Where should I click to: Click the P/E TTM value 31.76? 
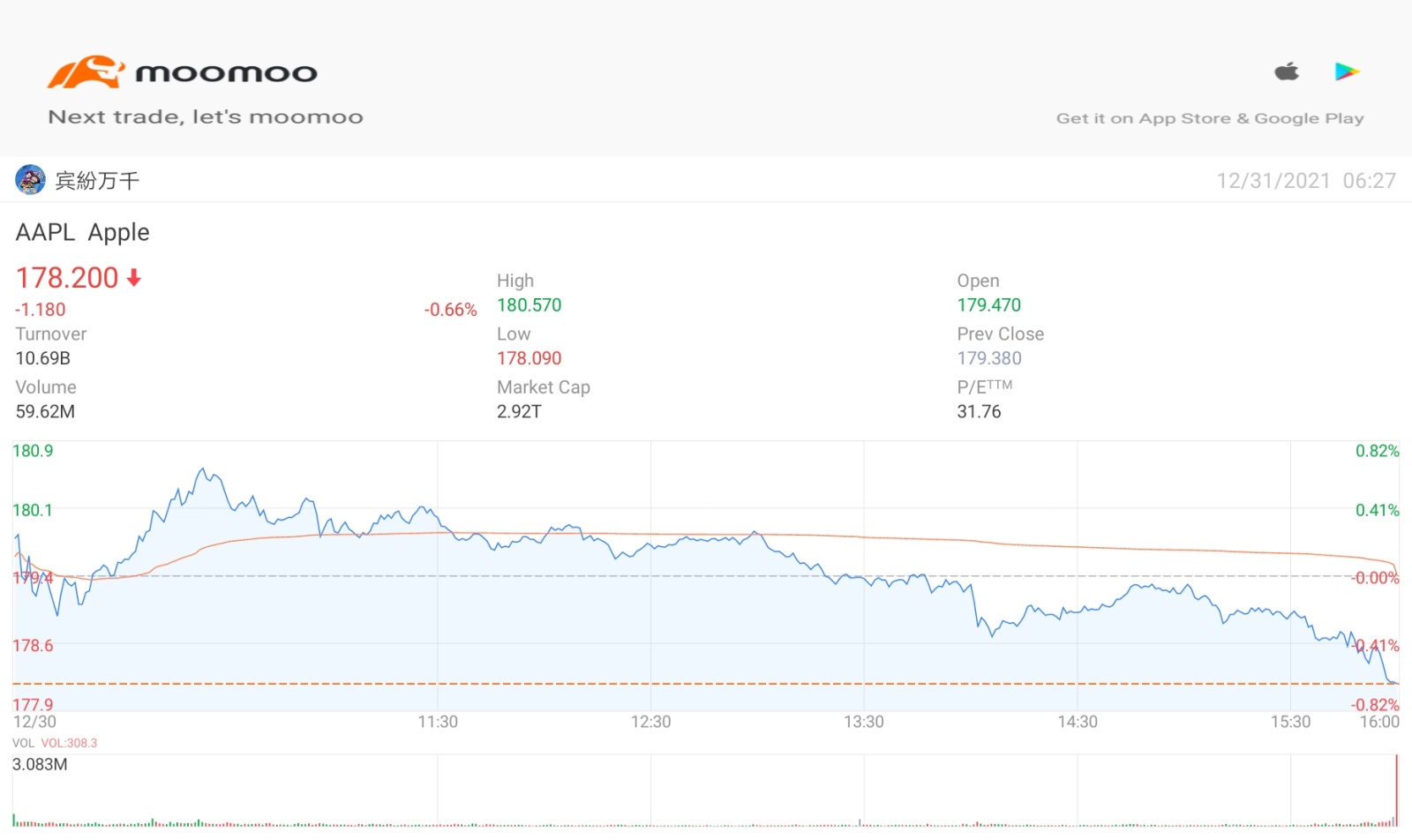979,411
